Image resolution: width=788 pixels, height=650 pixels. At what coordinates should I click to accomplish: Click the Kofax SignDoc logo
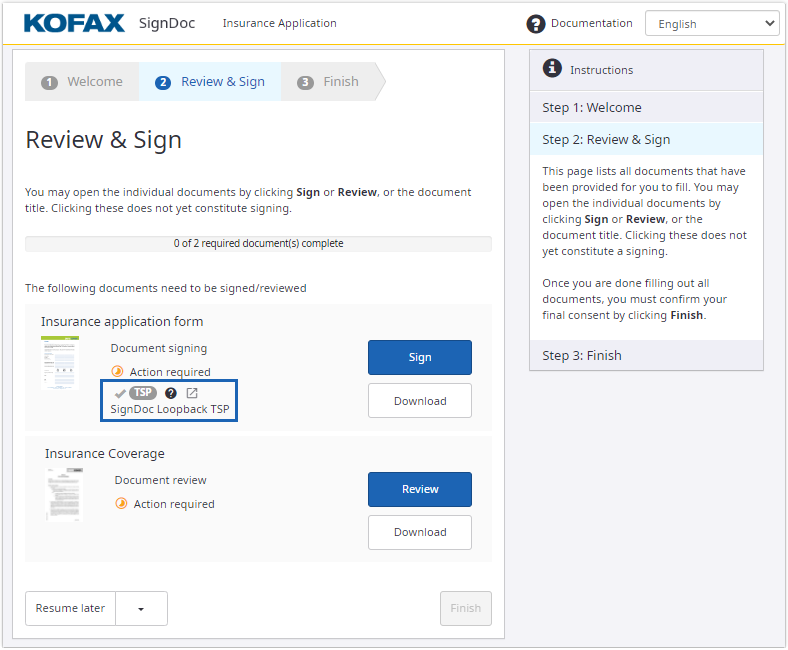point(109,23)
